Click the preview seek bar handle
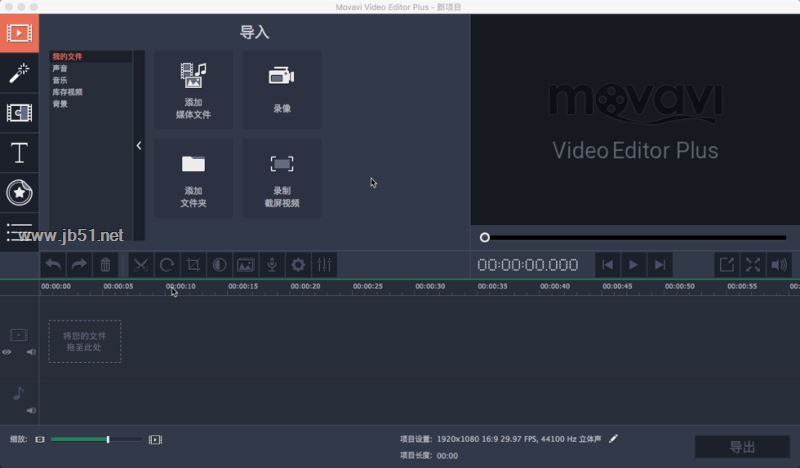800x468 pixels. [485, 237]
